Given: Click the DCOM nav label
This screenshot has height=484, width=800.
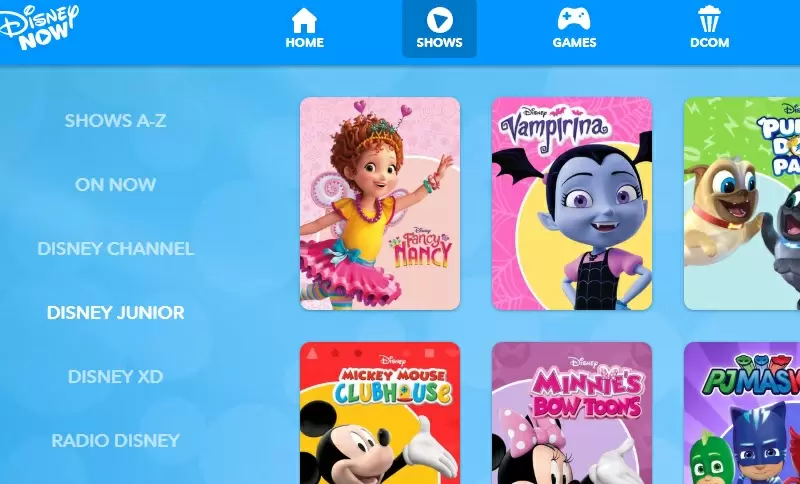Looking at the screenshot, I should pos(710,42).
